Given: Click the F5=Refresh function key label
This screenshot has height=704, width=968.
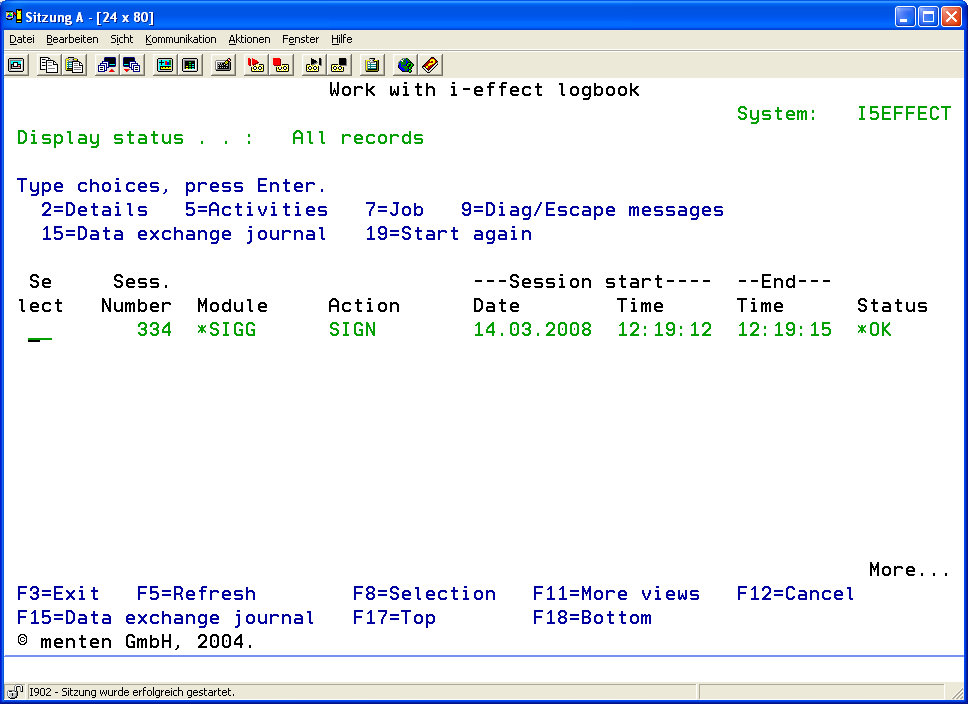Looking at the screenshot, I should [x=196, y=594].
